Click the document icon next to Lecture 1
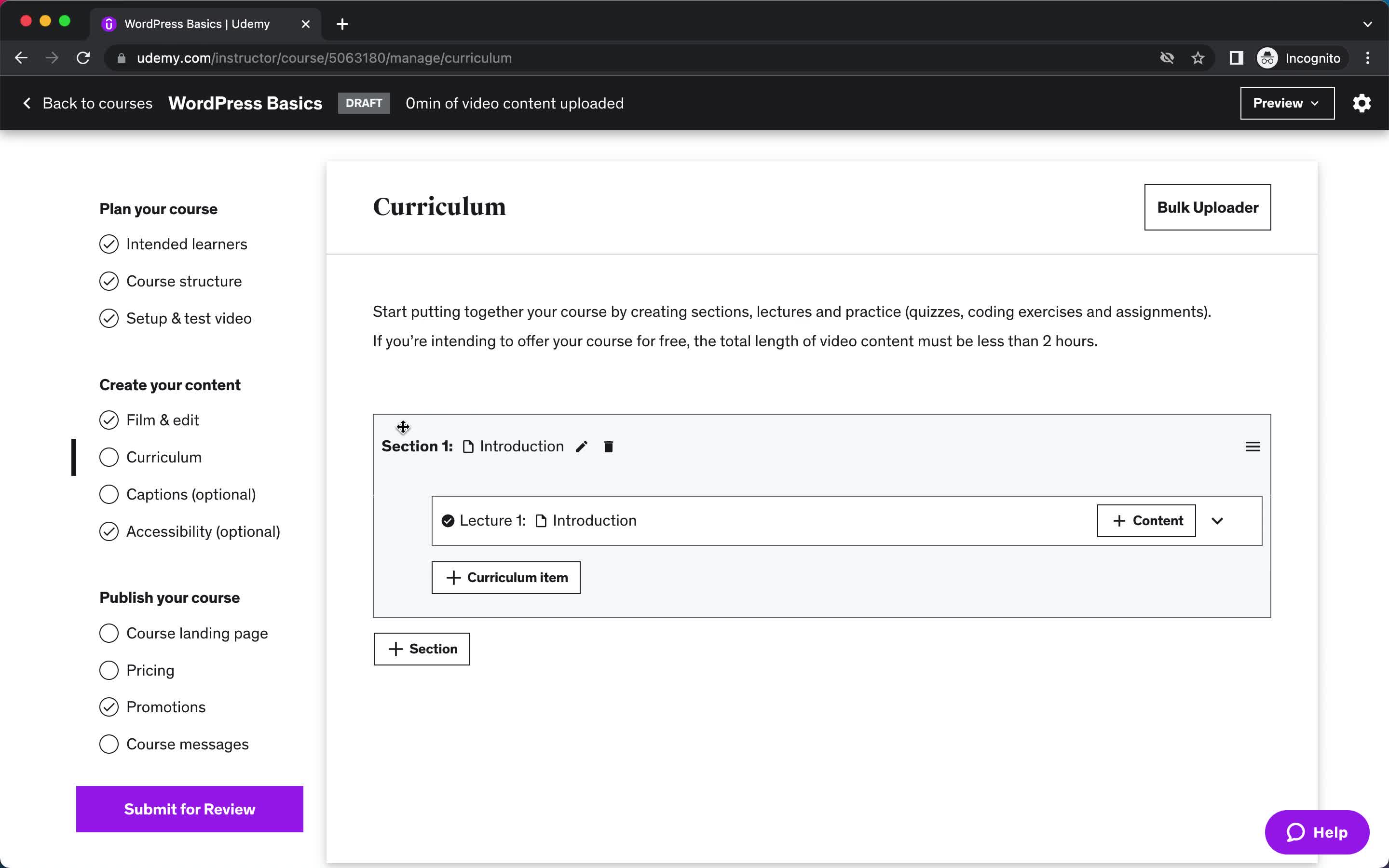The image size is (1389, 868). click(x=540, y=520)
